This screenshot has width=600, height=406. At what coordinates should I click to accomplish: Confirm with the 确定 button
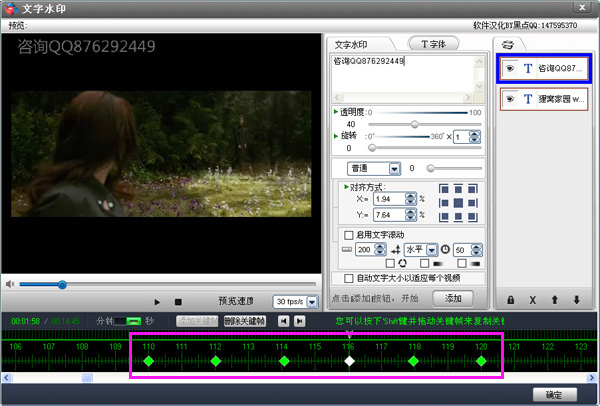pos(555,395)
